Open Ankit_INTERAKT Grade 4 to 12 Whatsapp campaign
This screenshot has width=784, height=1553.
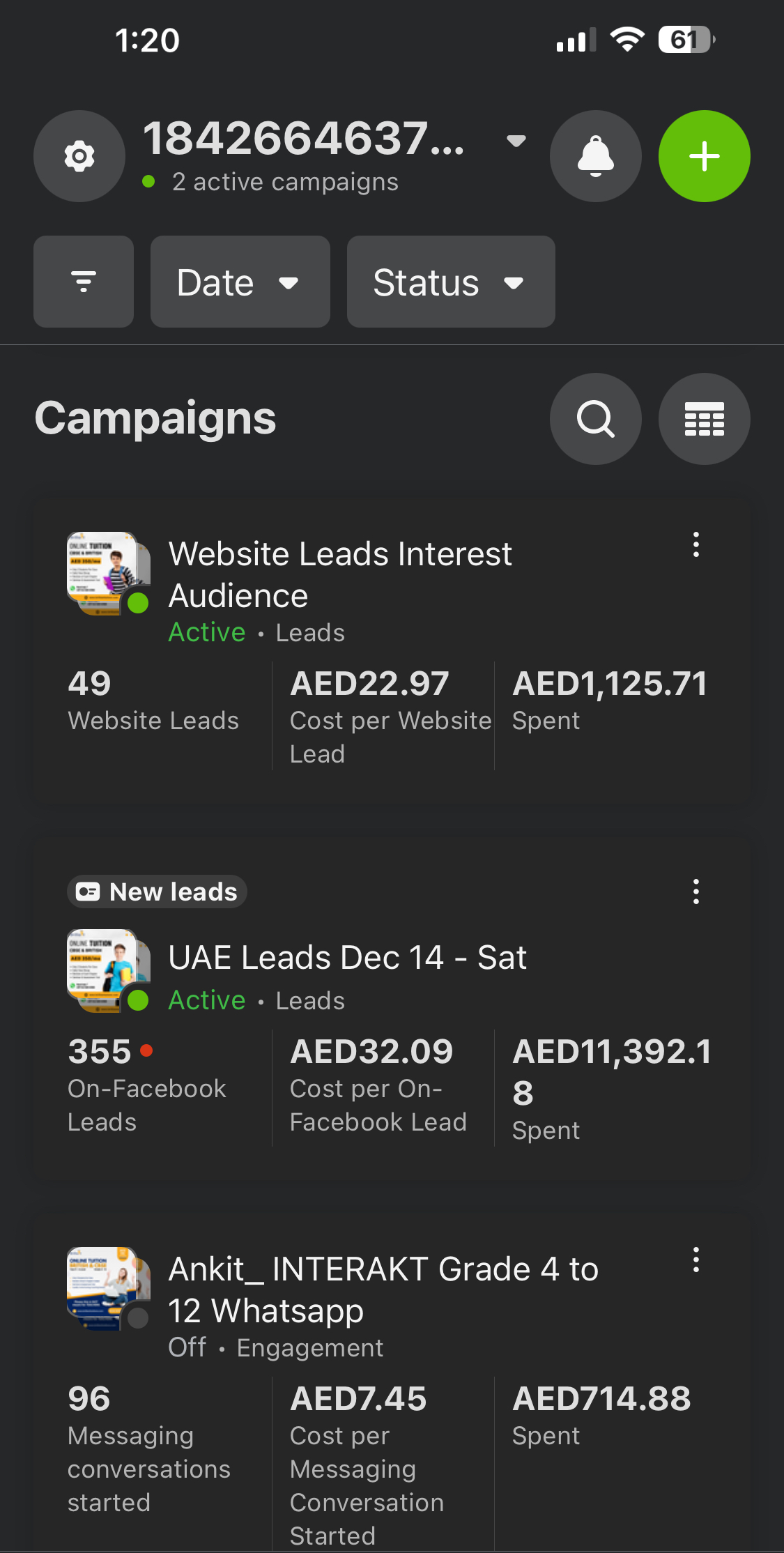(383, 1290)
